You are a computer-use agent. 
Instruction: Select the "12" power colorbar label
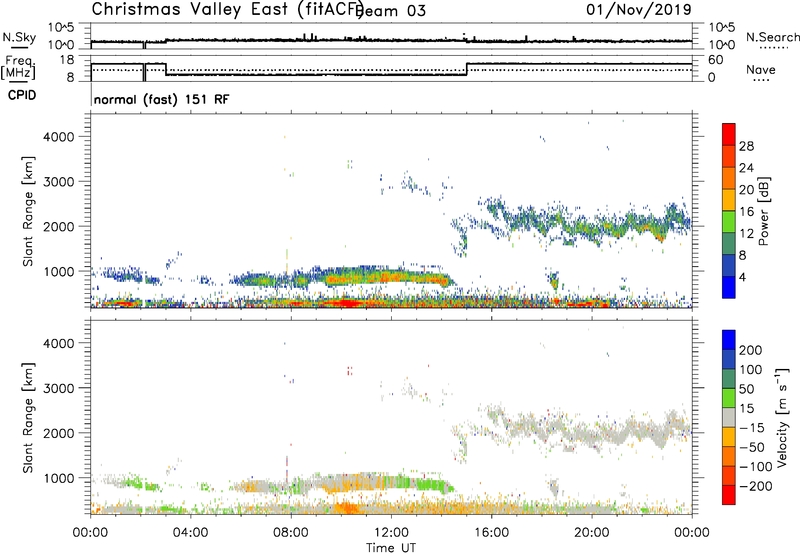tap(746, 234)
